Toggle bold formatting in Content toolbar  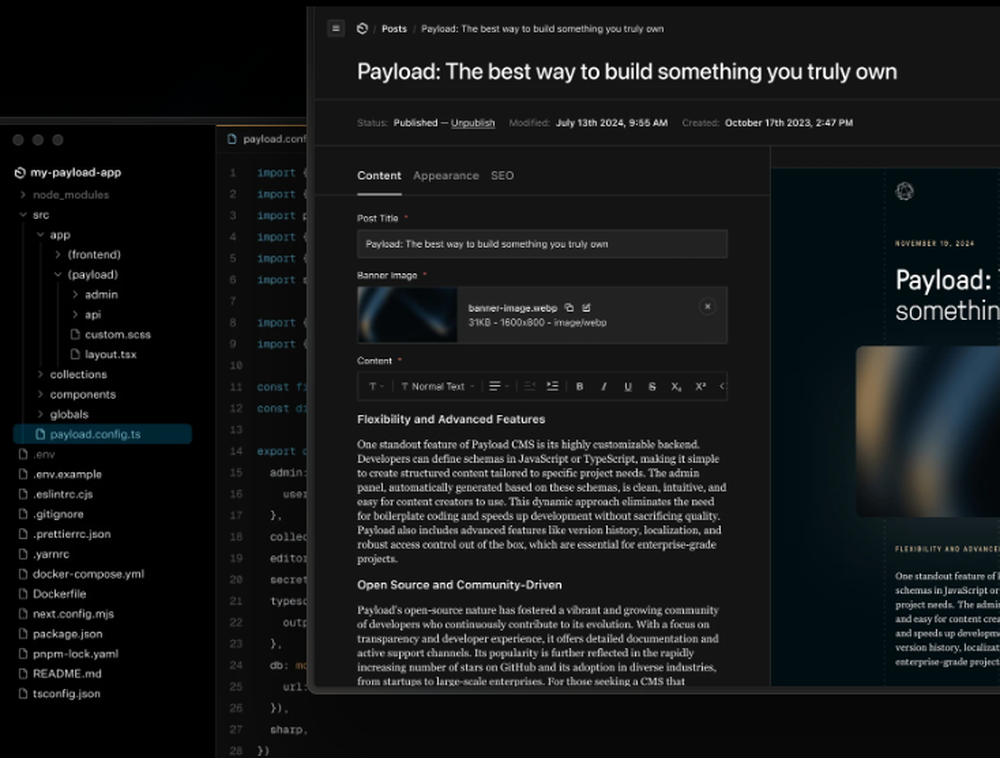(x=579, y=386)
